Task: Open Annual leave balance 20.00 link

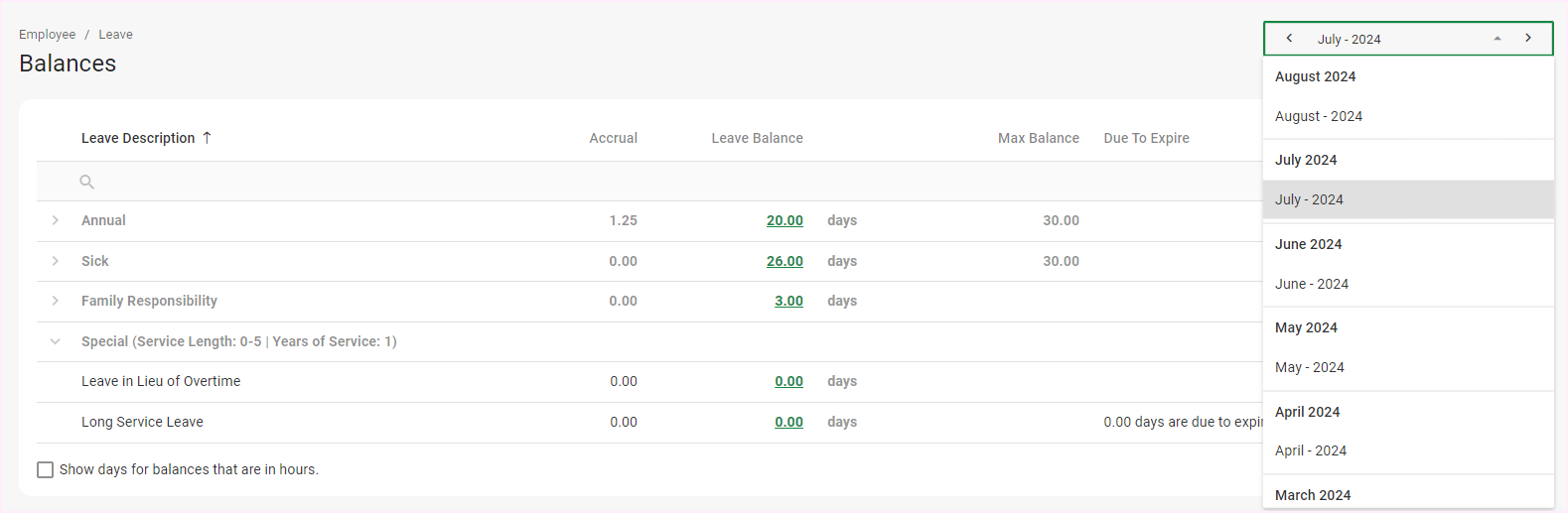Action: pos(784,220)
